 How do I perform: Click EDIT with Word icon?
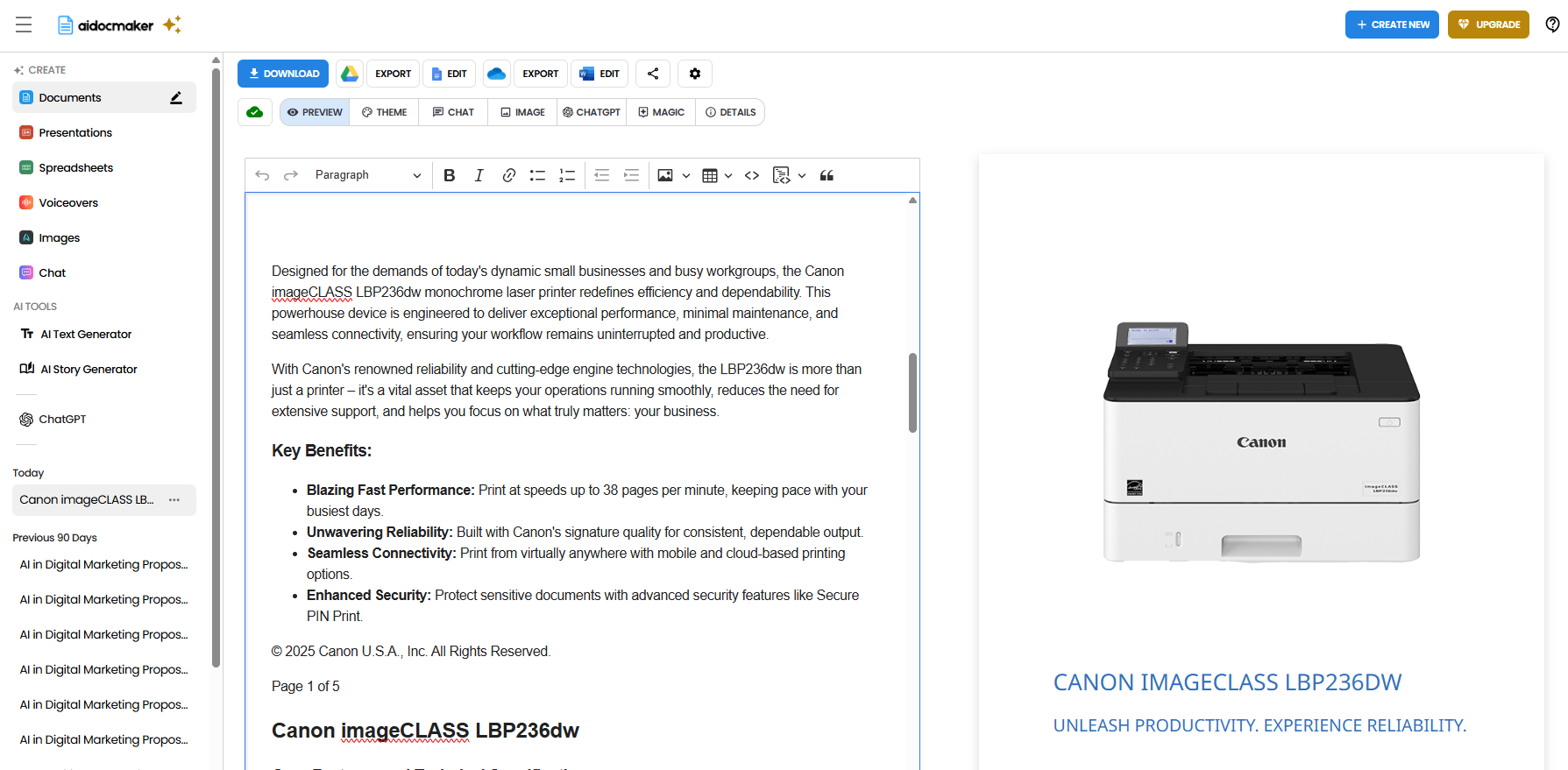(600, 74)
